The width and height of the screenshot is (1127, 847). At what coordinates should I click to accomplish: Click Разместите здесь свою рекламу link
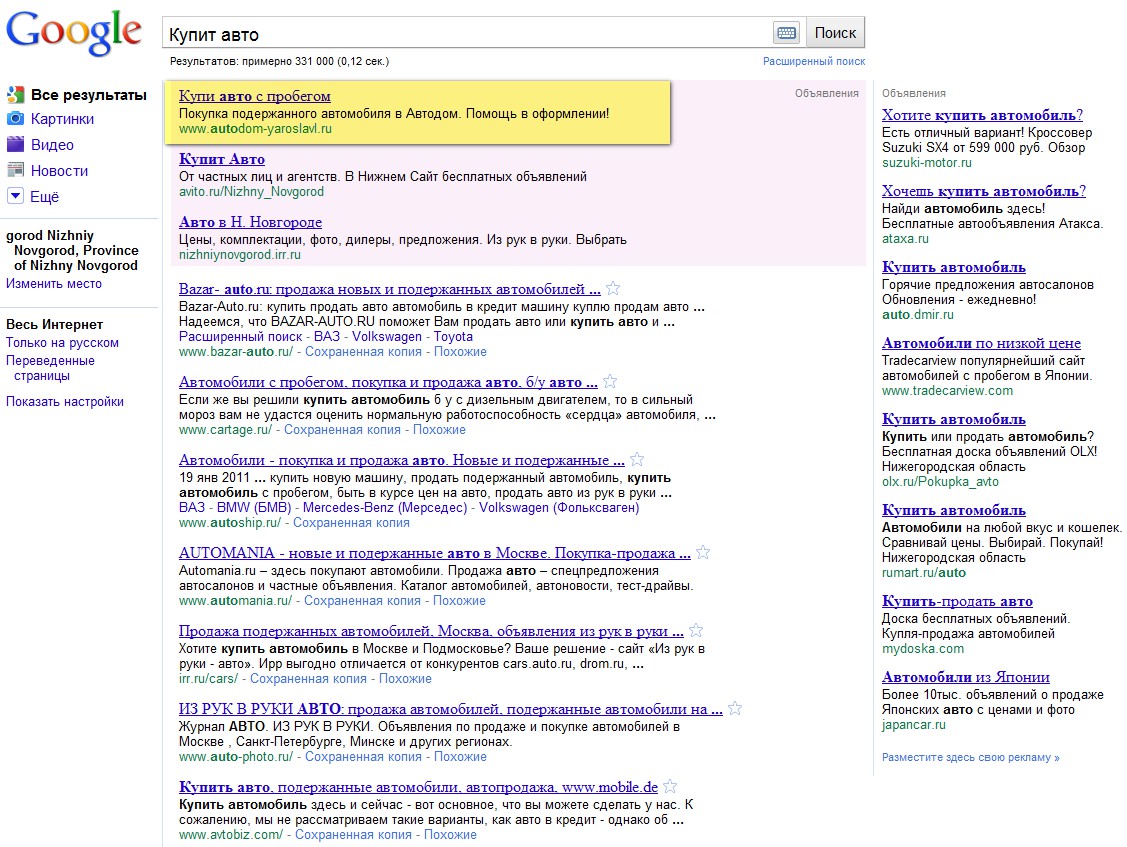(970, 757)
